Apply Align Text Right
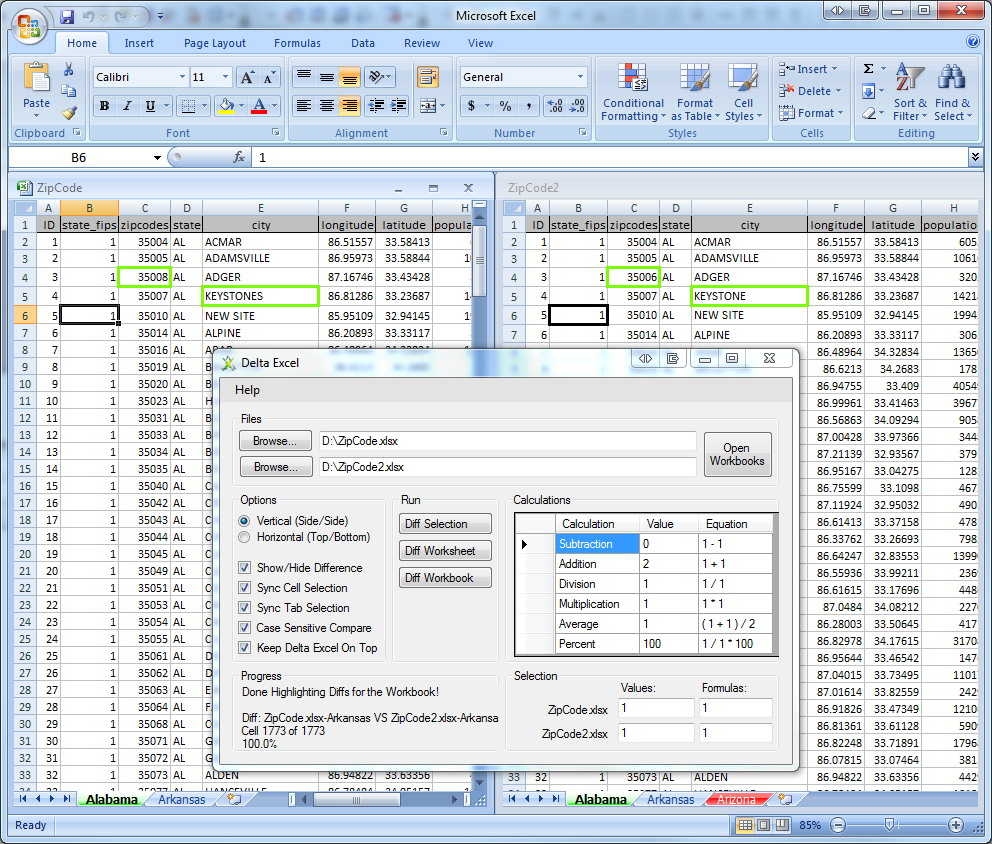Viewport: 992px width, 844px height. tap(349, 106)
